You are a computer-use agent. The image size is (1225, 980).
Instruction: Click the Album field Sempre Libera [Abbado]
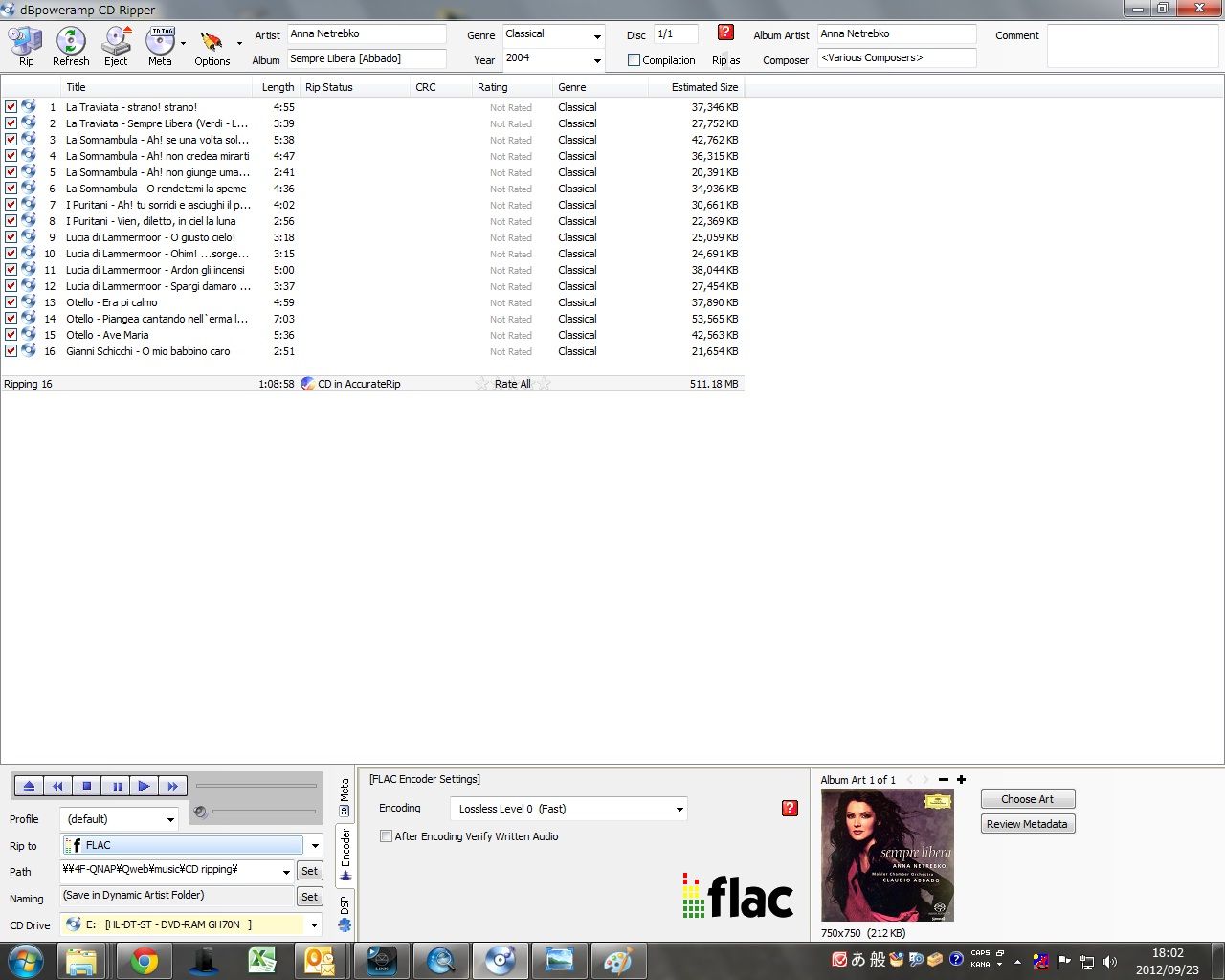(x=367, y=58)
